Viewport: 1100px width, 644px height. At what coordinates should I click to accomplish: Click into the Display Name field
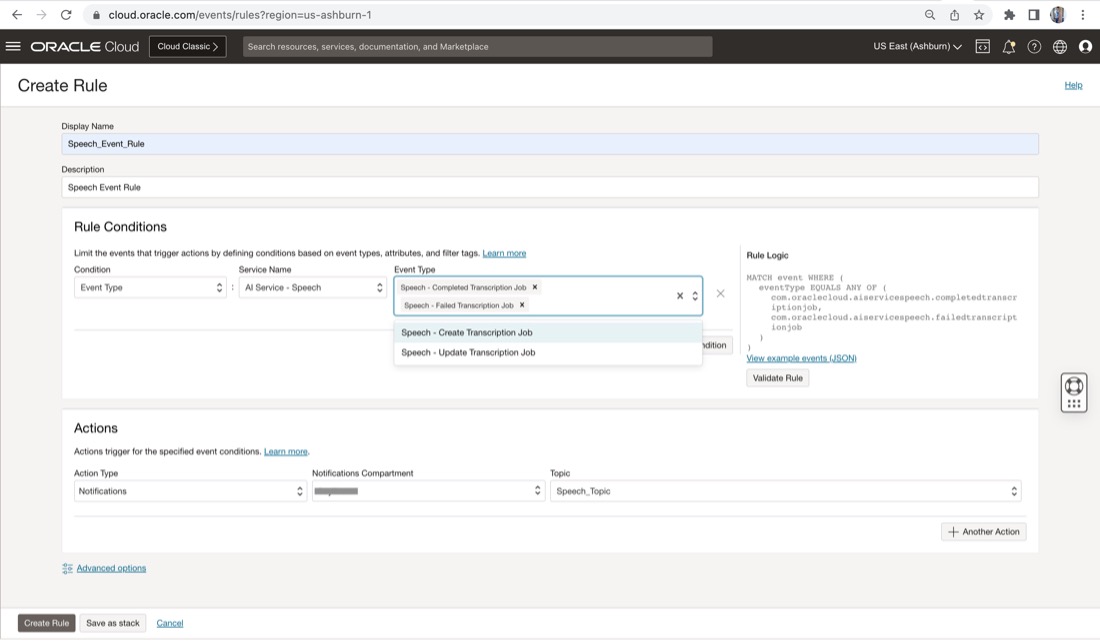(550, 144)
